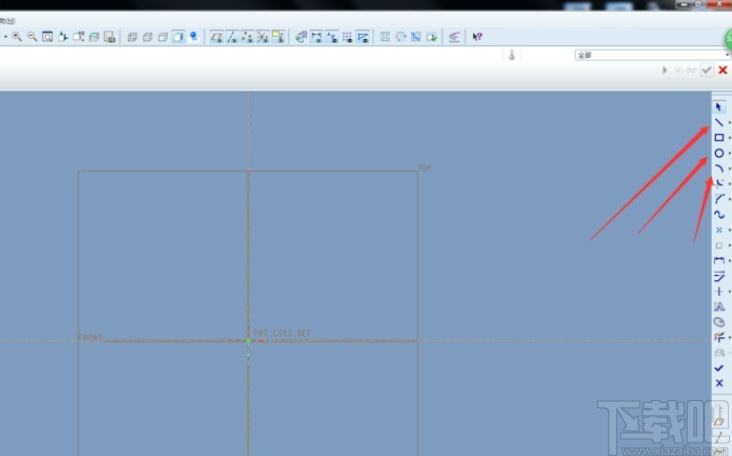Open the selection filter dropdown

[652, 55]
